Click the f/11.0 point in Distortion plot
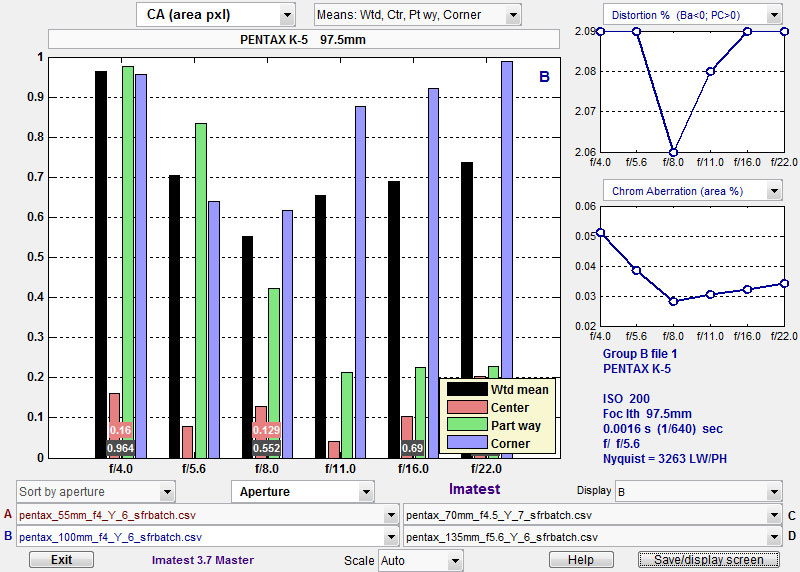This screenshot has width=800, height=572. 710,71
